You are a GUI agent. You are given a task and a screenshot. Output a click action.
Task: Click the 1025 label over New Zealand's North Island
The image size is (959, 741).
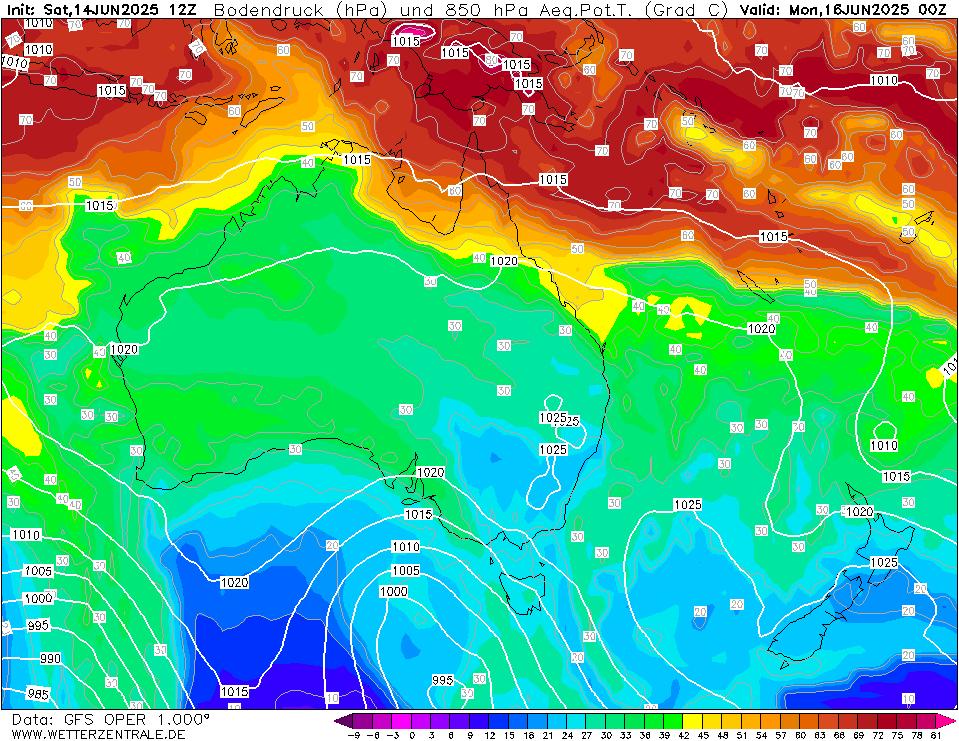[884, 562]
